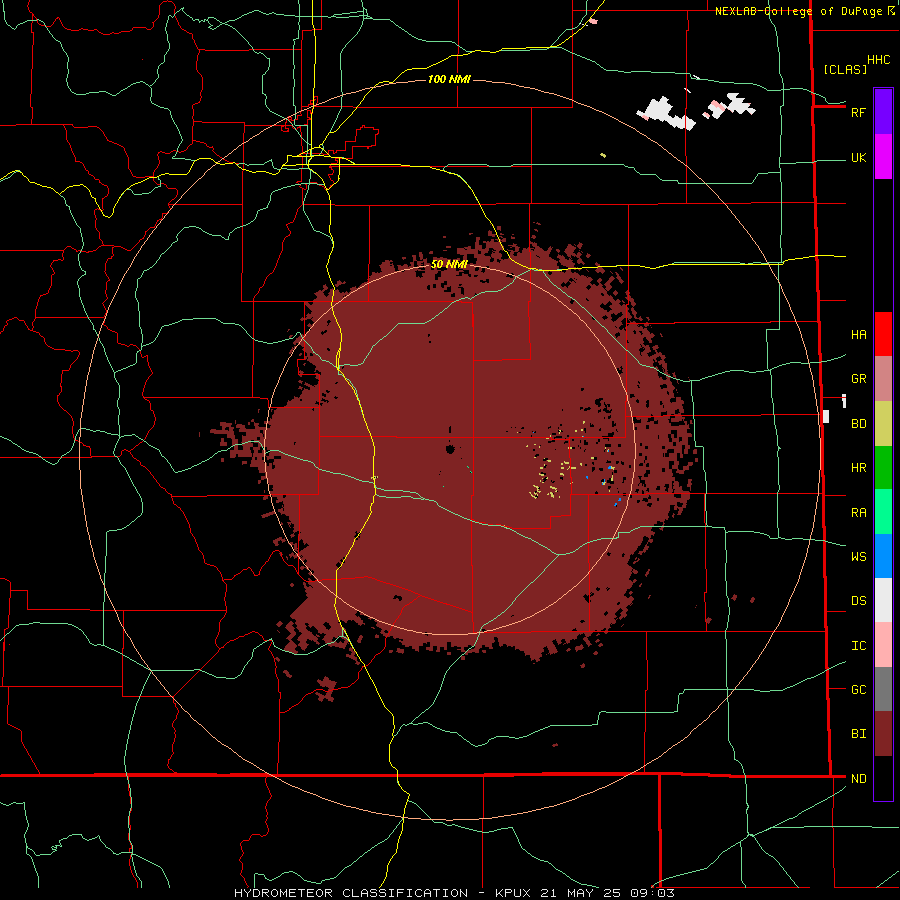The image size is (900, 900).
Task: Click the 'BI' legend label
Action: (858, 734)
